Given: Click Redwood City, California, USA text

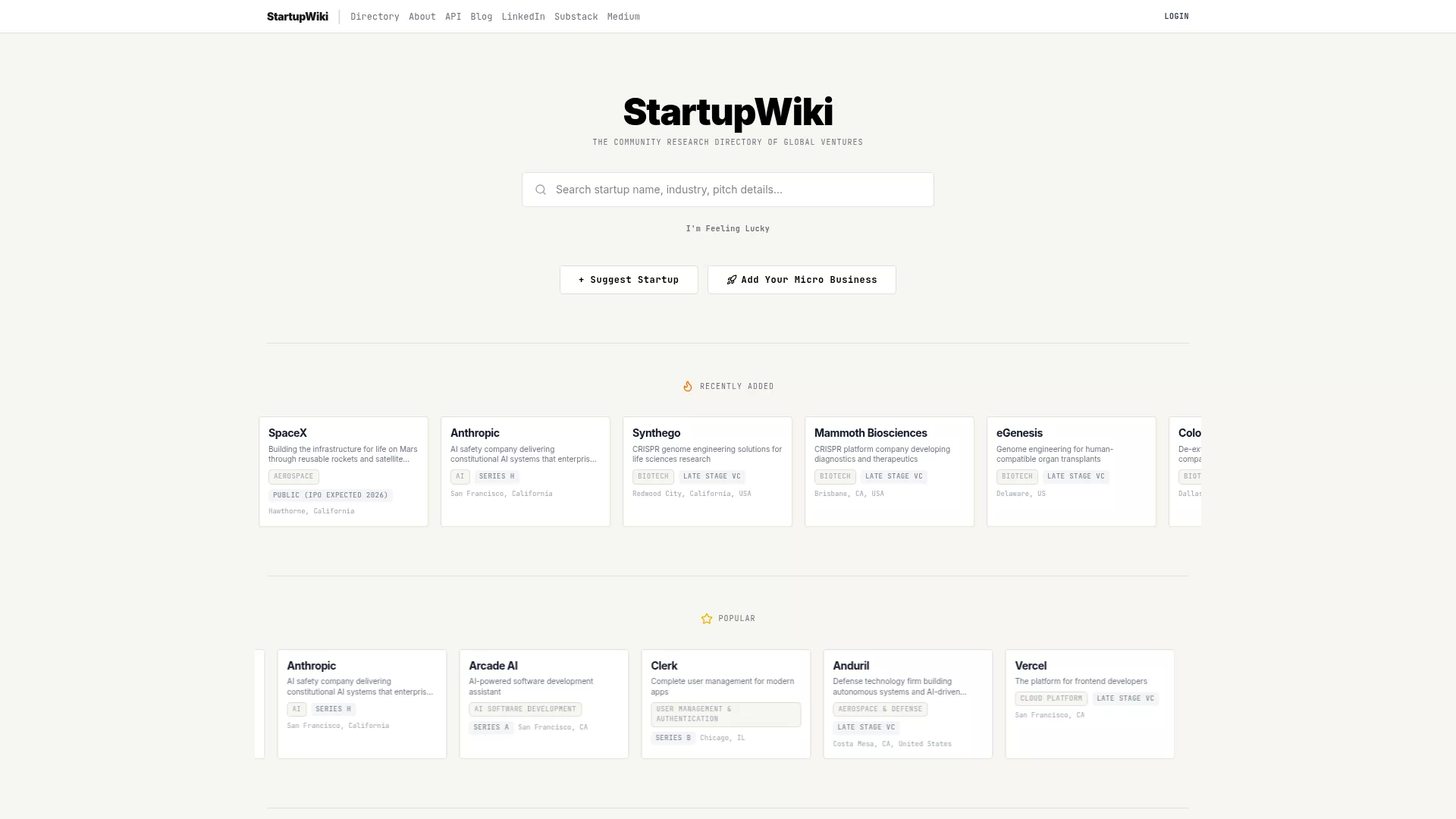Looking at the screenshot, I should [692, 494].
